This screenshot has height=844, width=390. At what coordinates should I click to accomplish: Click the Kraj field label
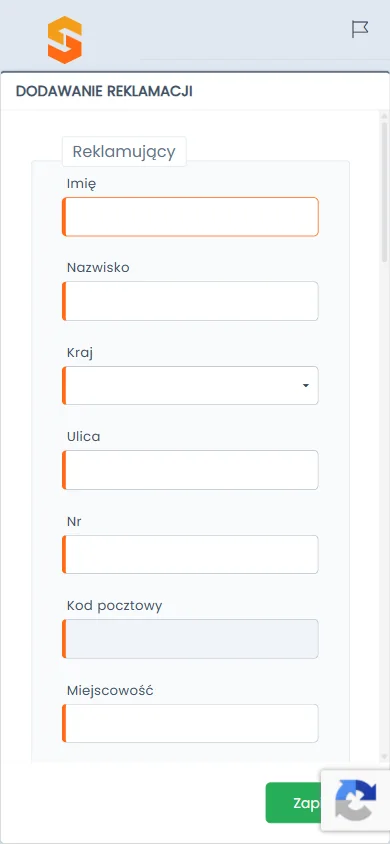click(x=80, y=353)
